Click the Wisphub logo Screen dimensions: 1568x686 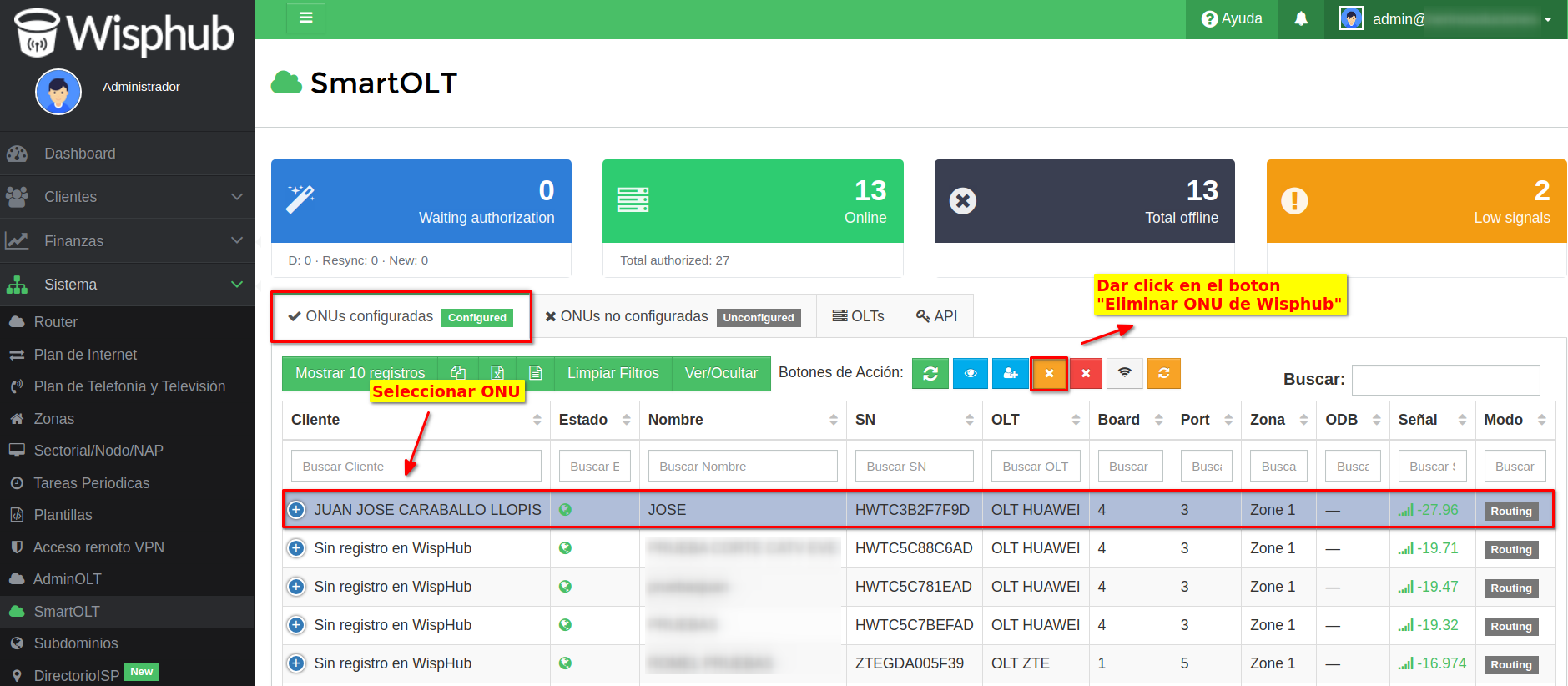(x=124, y=33)
